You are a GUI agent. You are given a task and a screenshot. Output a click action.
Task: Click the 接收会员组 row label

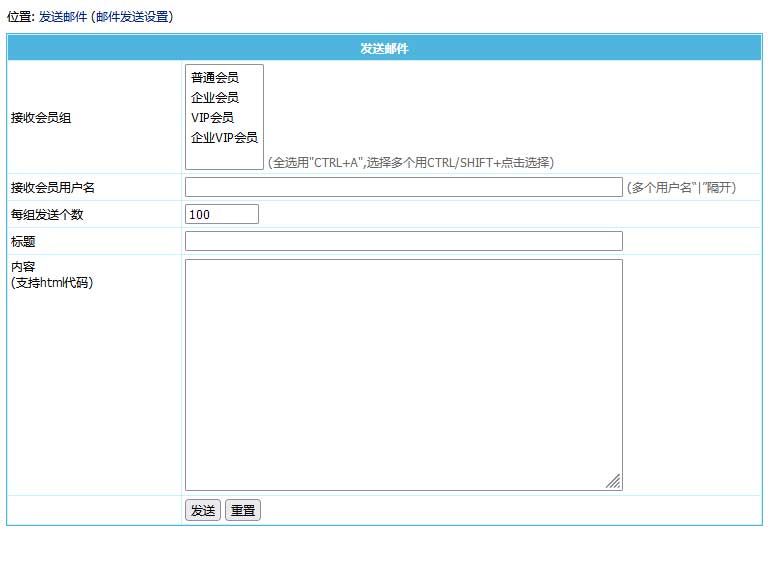(41, 118)
